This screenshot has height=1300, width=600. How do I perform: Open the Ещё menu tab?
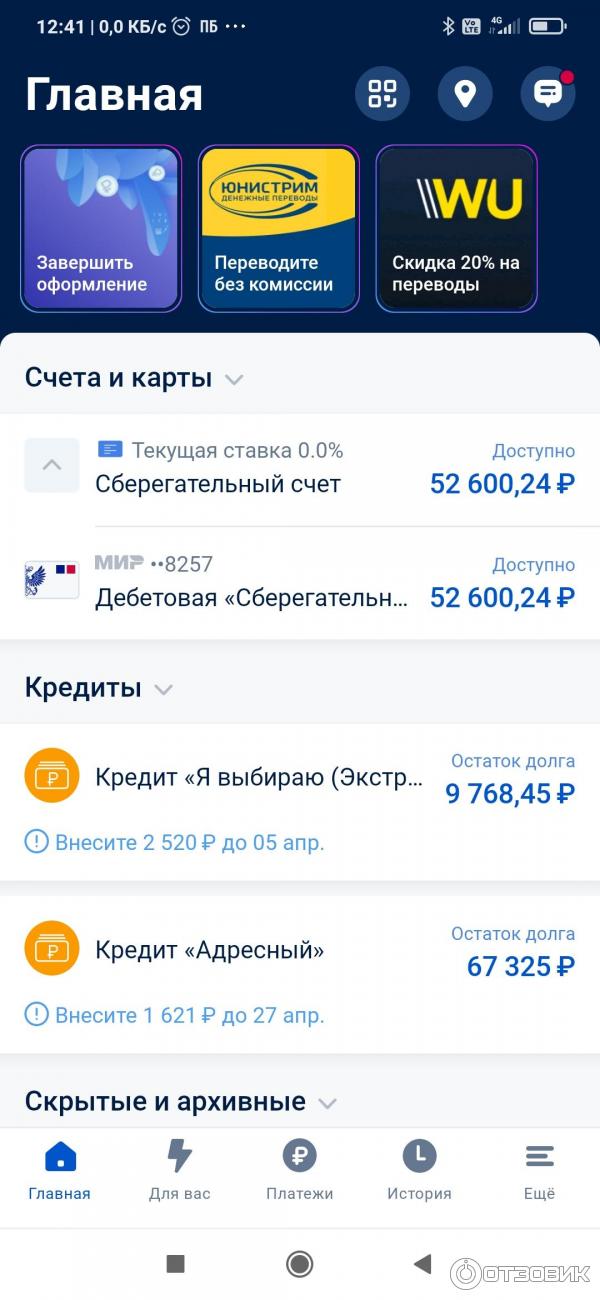(539, 1170)
